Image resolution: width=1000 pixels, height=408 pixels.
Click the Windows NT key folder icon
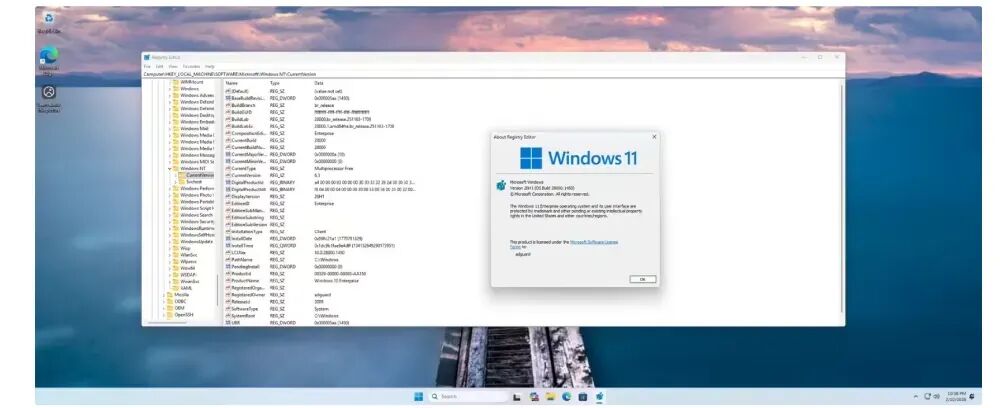[x=176, y=168]
